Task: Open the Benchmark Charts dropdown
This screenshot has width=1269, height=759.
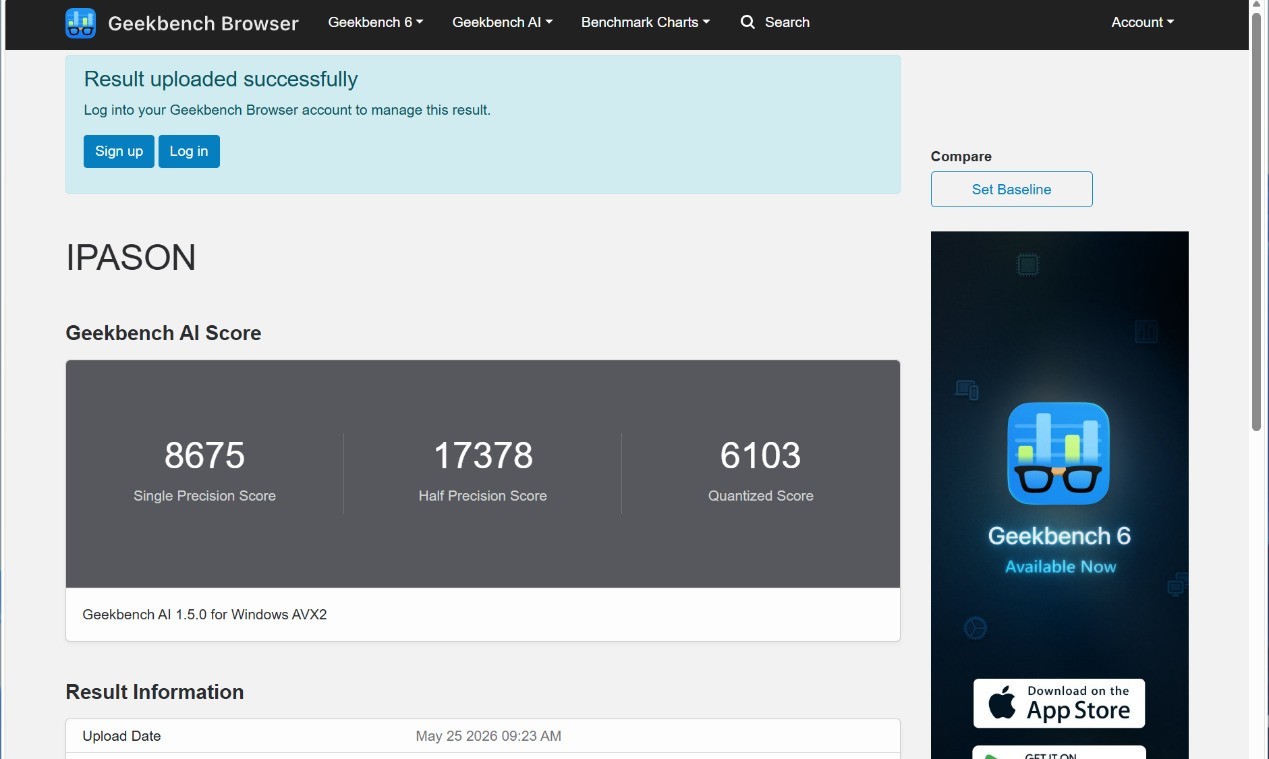Action: (645, 22)
